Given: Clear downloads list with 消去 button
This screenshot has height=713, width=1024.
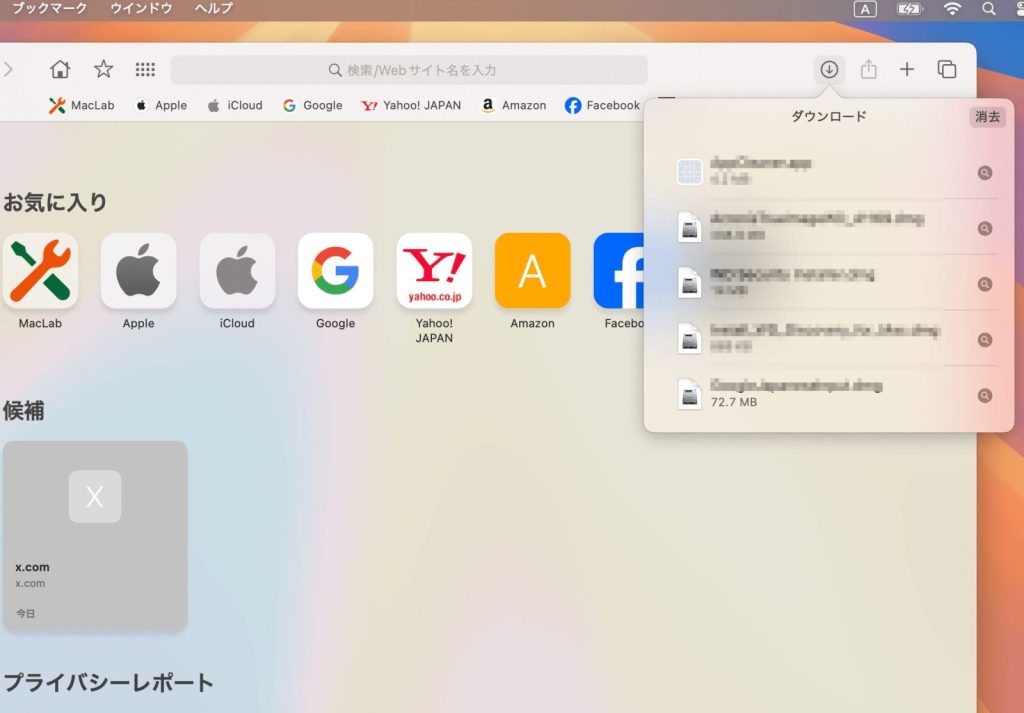Looking at the screenshot, I should pos(987,117).
